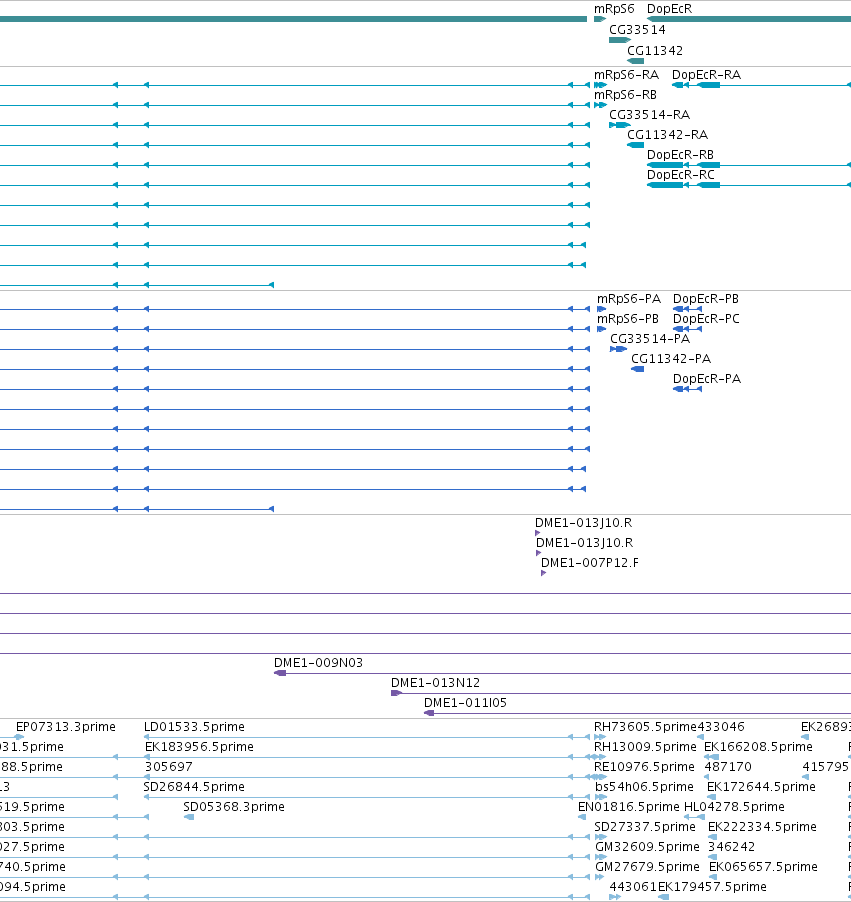The image size is (851, 902).
Task: Select EST RE10976.5prime
Action: coord(644,767)
